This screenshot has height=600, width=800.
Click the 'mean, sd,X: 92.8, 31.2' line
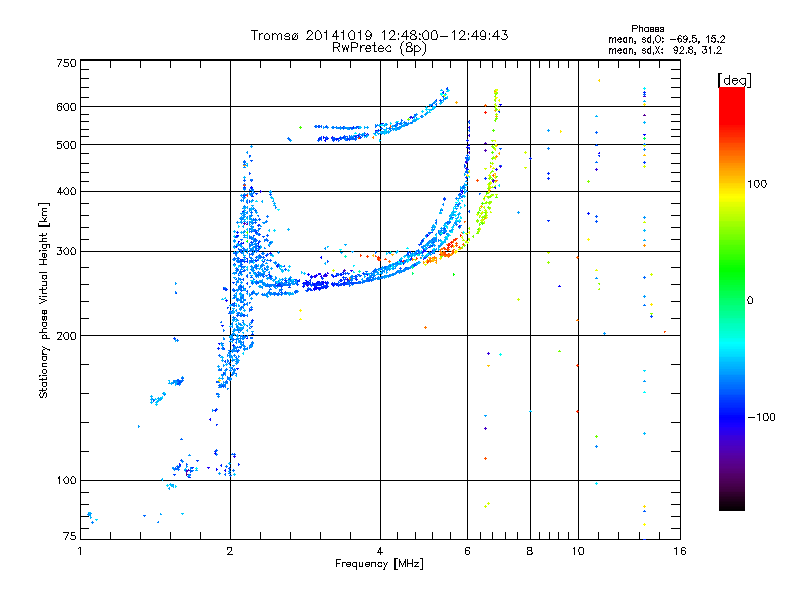pos(665,50)
